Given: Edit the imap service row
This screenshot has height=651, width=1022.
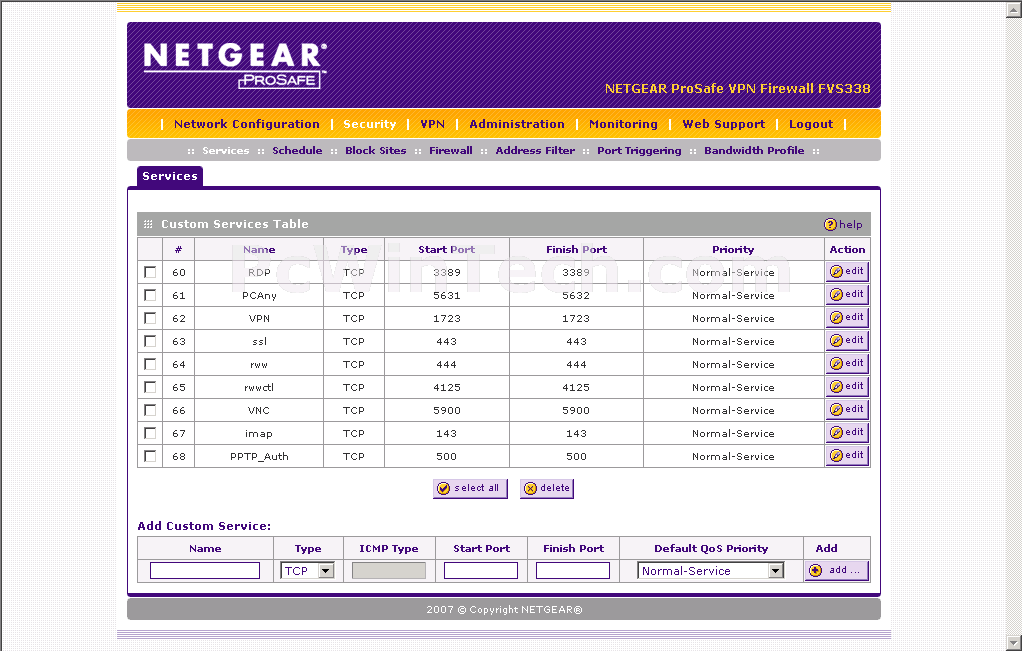Looking at the screenshot, I should pyautogui.click(x=847, y=432).
